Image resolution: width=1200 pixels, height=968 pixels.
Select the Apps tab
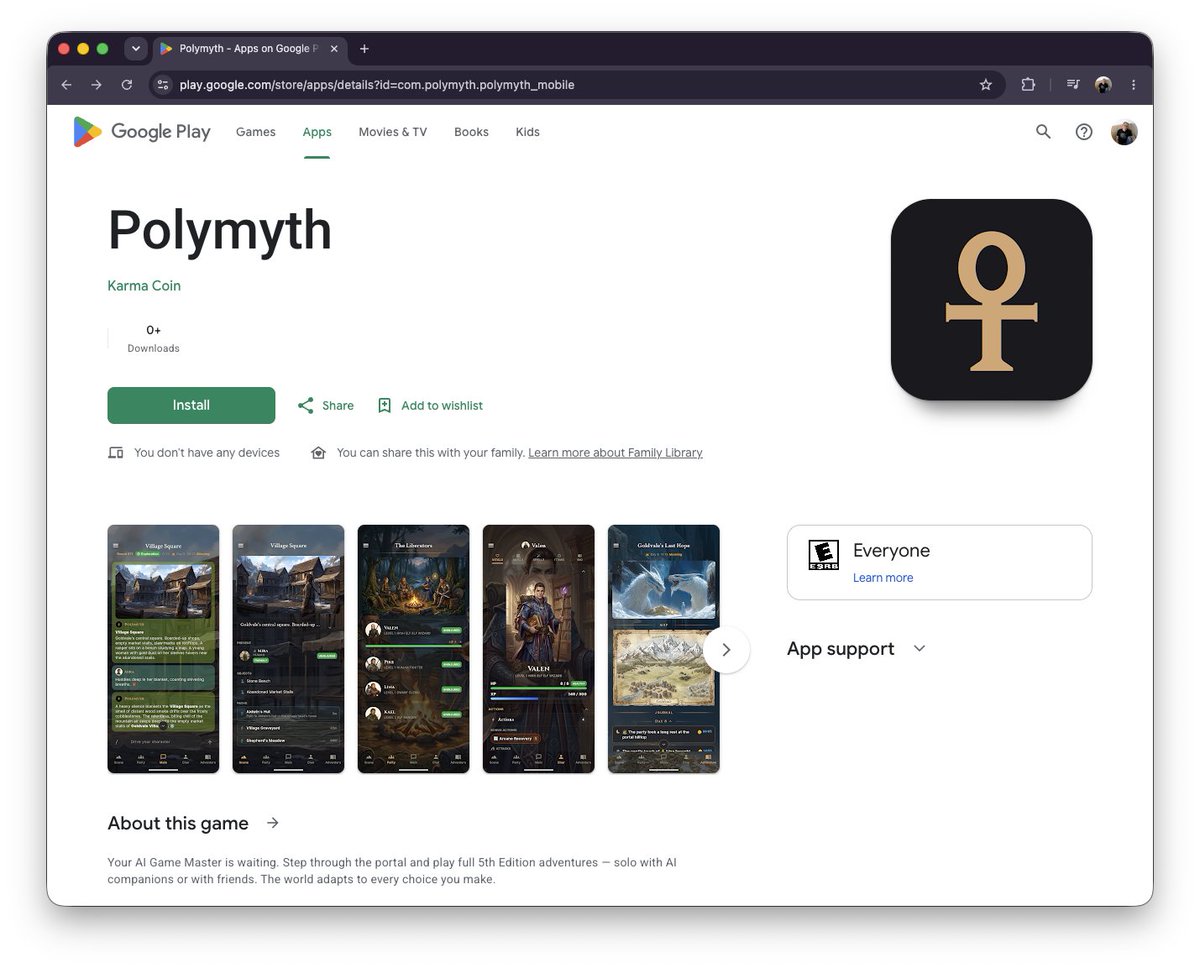317,132
